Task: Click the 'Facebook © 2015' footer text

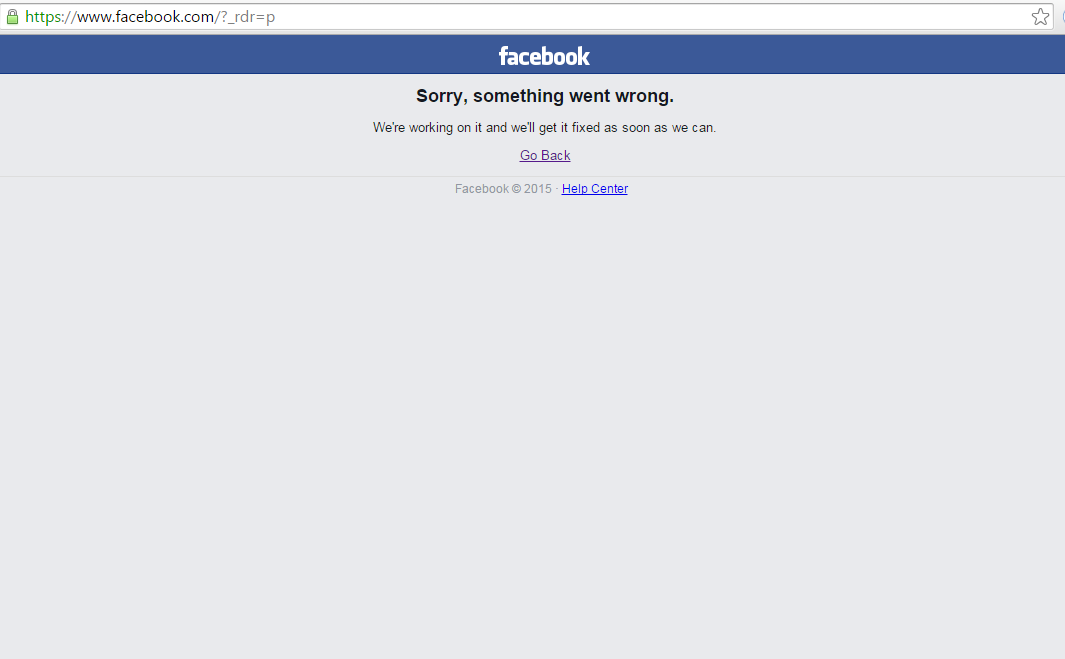Action: tap(503, 189)
